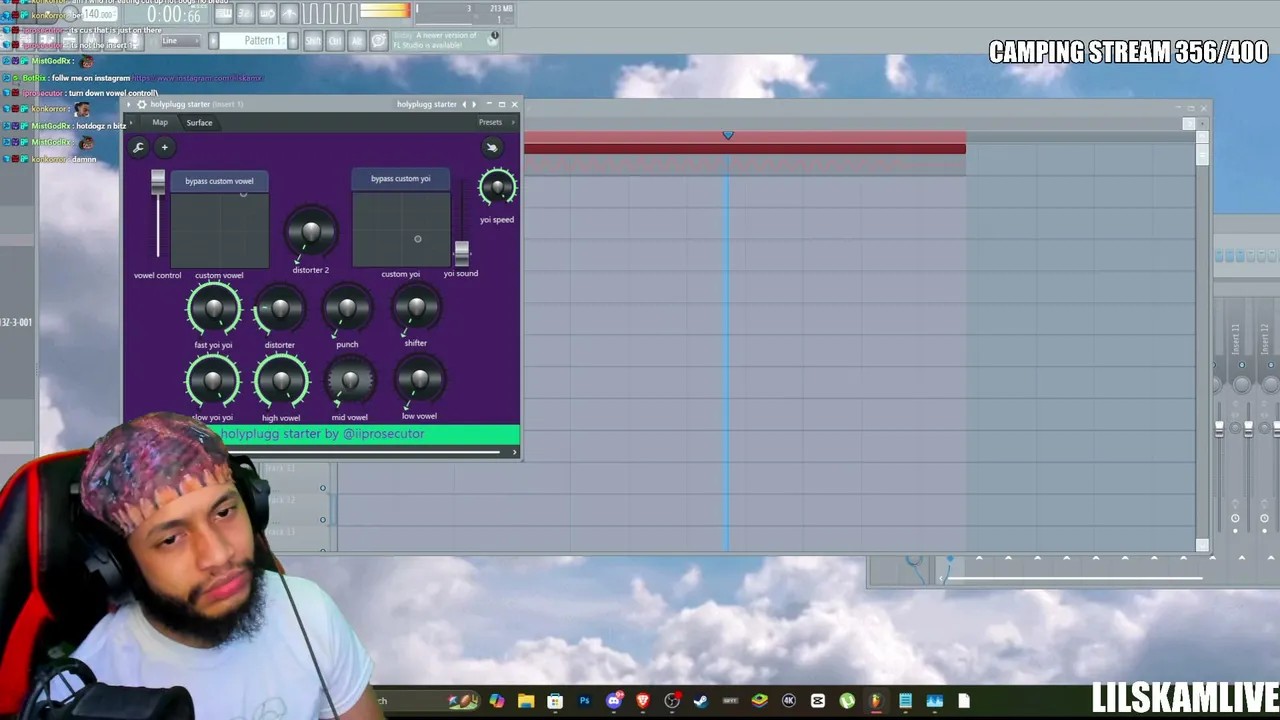
Task: Toggle the bypass custom vowel button
Action: [219, 181]
